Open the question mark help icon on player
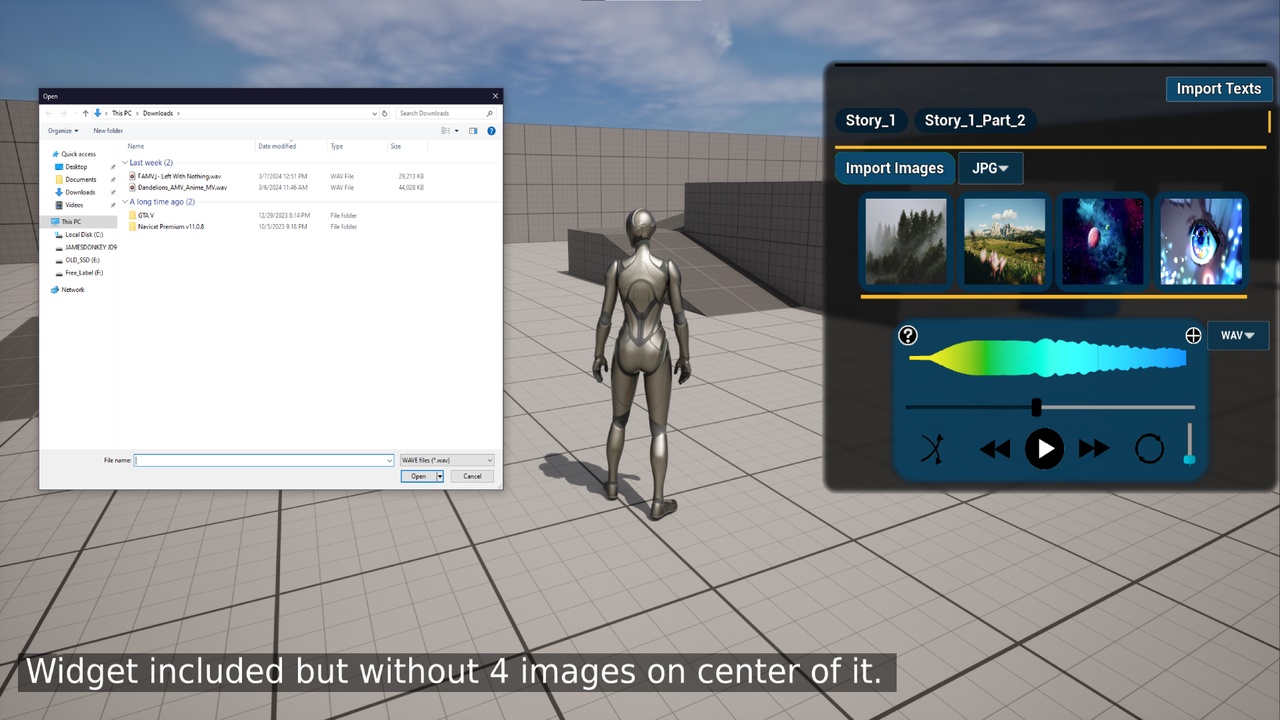 [x=907, y=335]
